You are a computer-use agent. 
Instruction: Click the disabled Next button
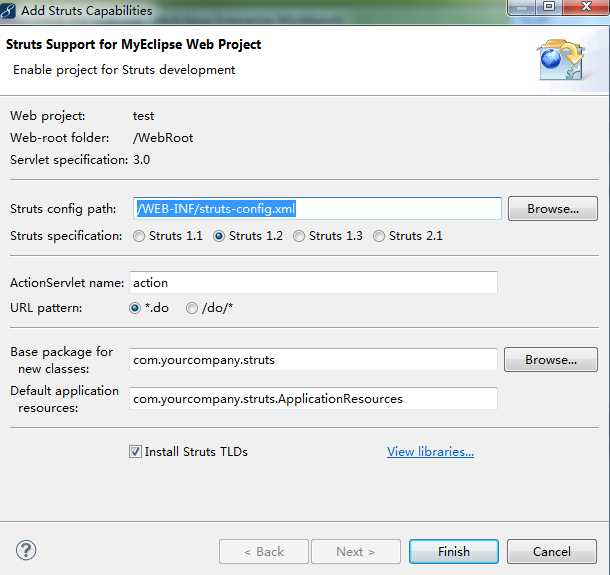[x=356, y=552]
